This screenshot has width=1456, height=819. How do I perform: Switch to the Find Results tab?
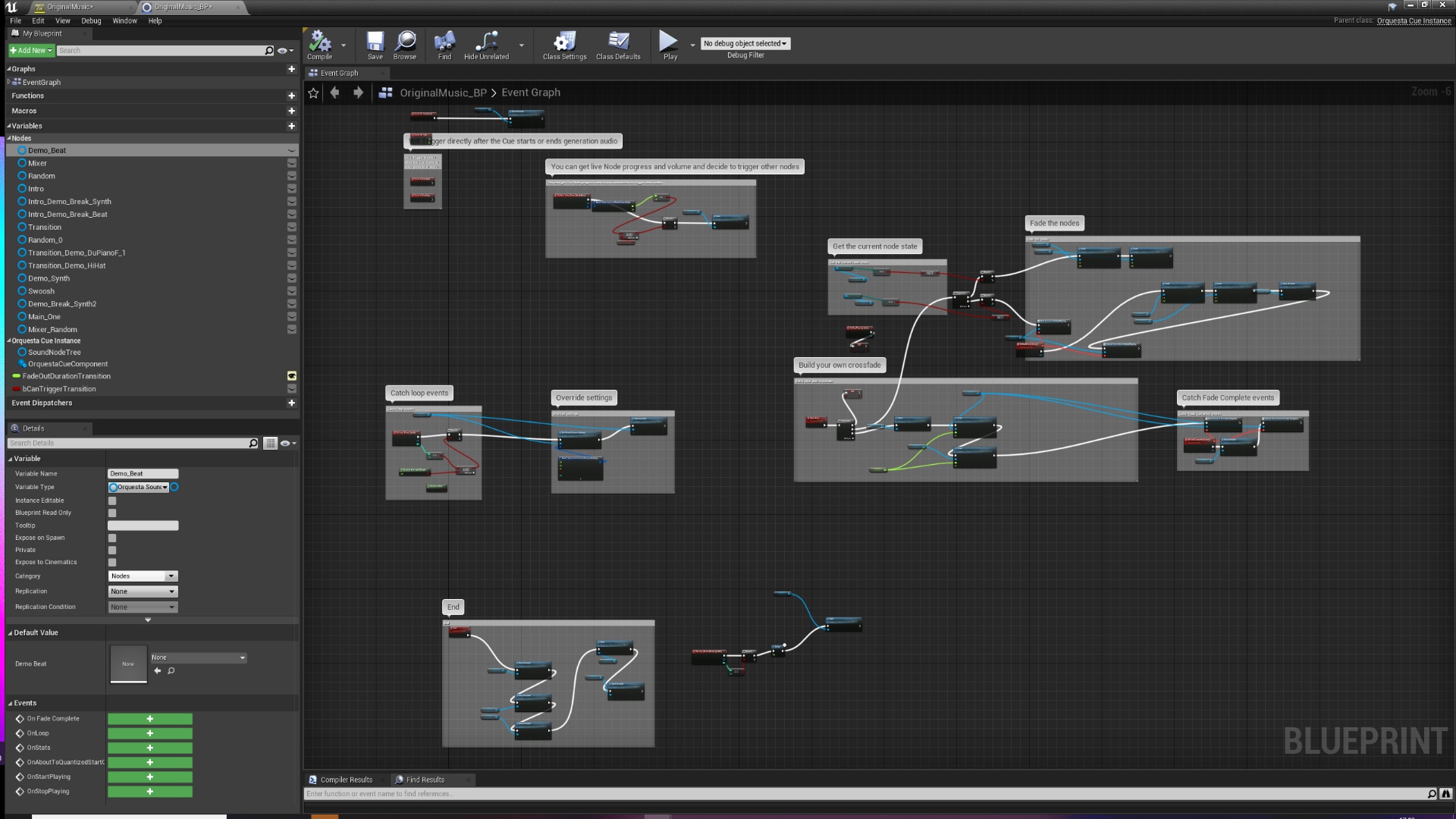(425, 780)
